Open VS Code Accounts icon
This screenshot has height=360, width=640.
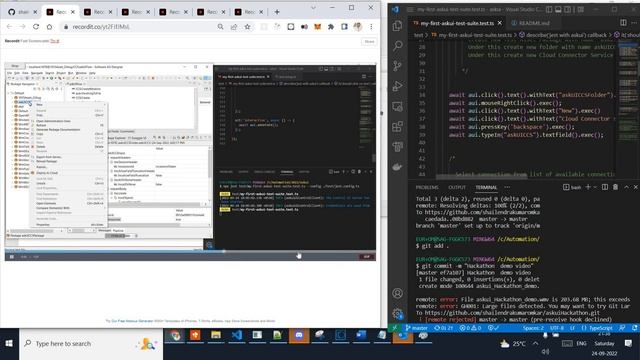coord(397,293)
